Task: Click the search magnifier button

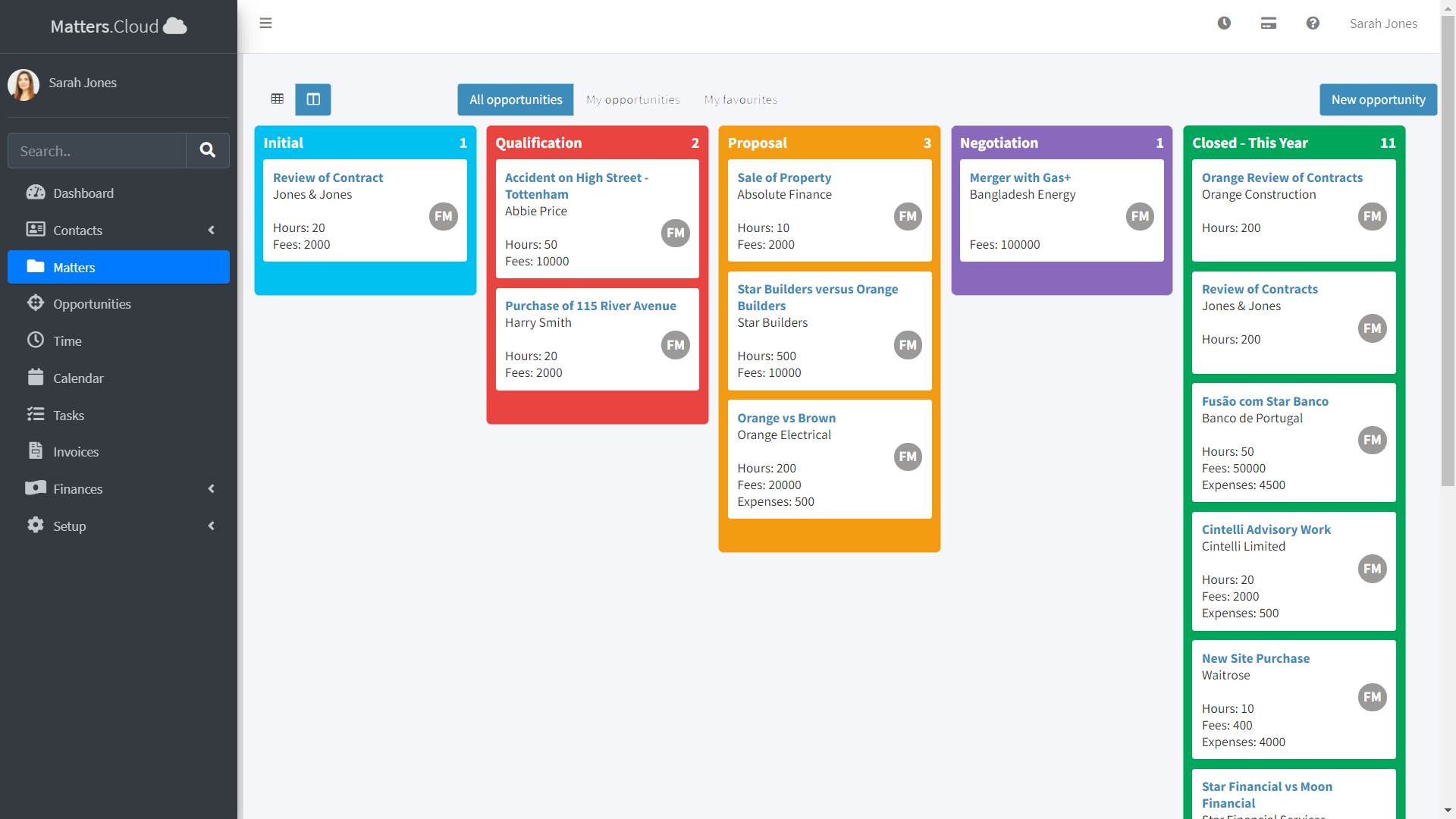Action: (207, 150)
